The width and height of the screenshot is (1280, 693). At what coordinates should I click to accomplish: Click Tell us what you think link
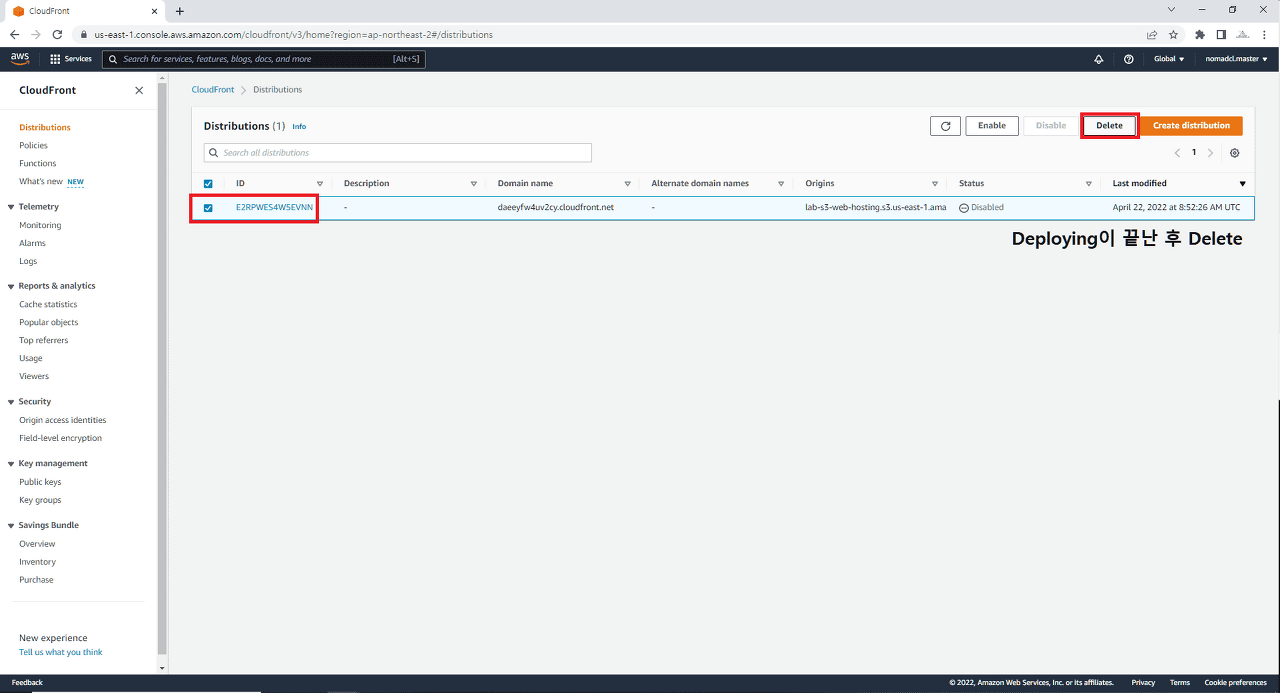tap(61, 653)
